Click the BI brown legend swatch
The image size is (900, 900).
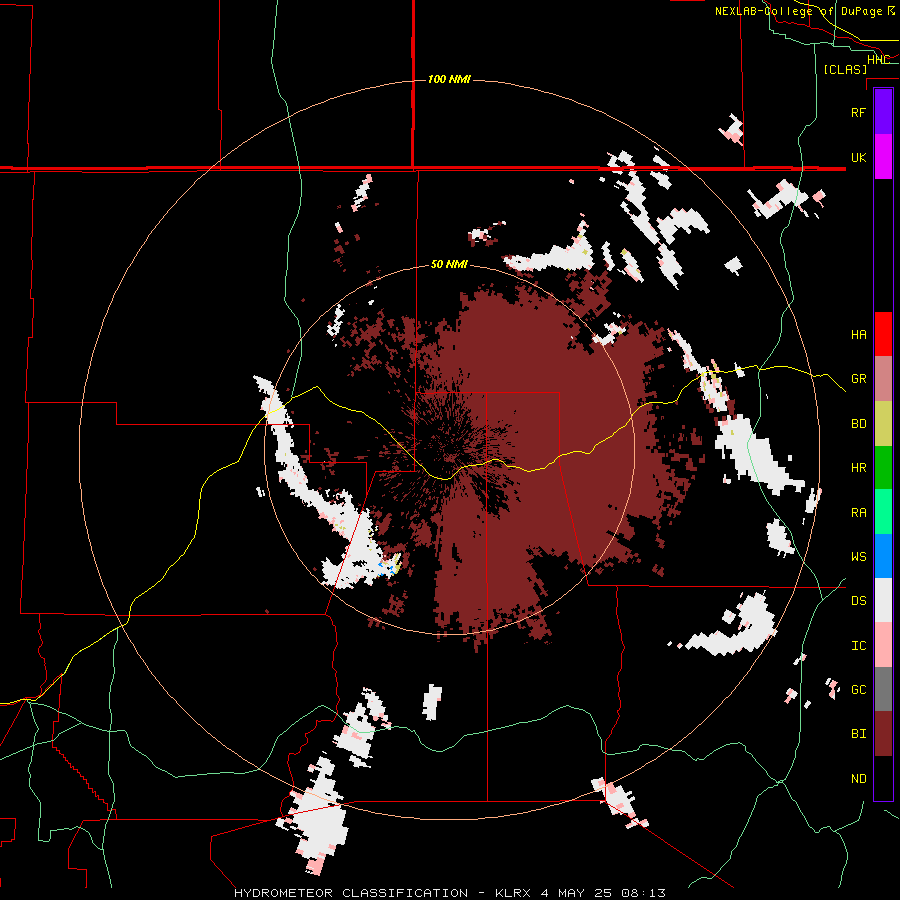pos(883,734)
